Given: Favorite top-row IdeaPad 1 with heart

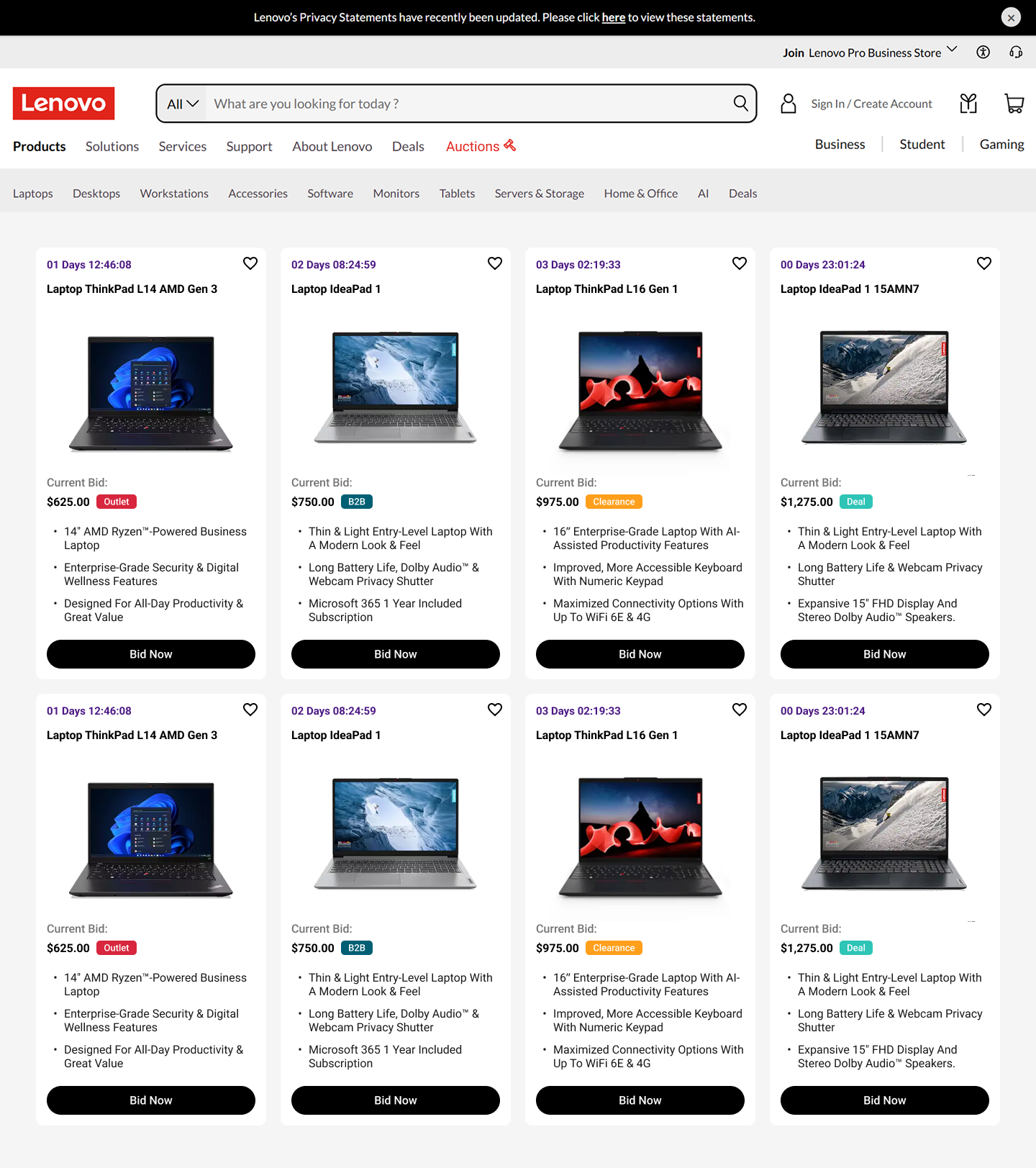Looking at the screenshot, I should point(495,263).
